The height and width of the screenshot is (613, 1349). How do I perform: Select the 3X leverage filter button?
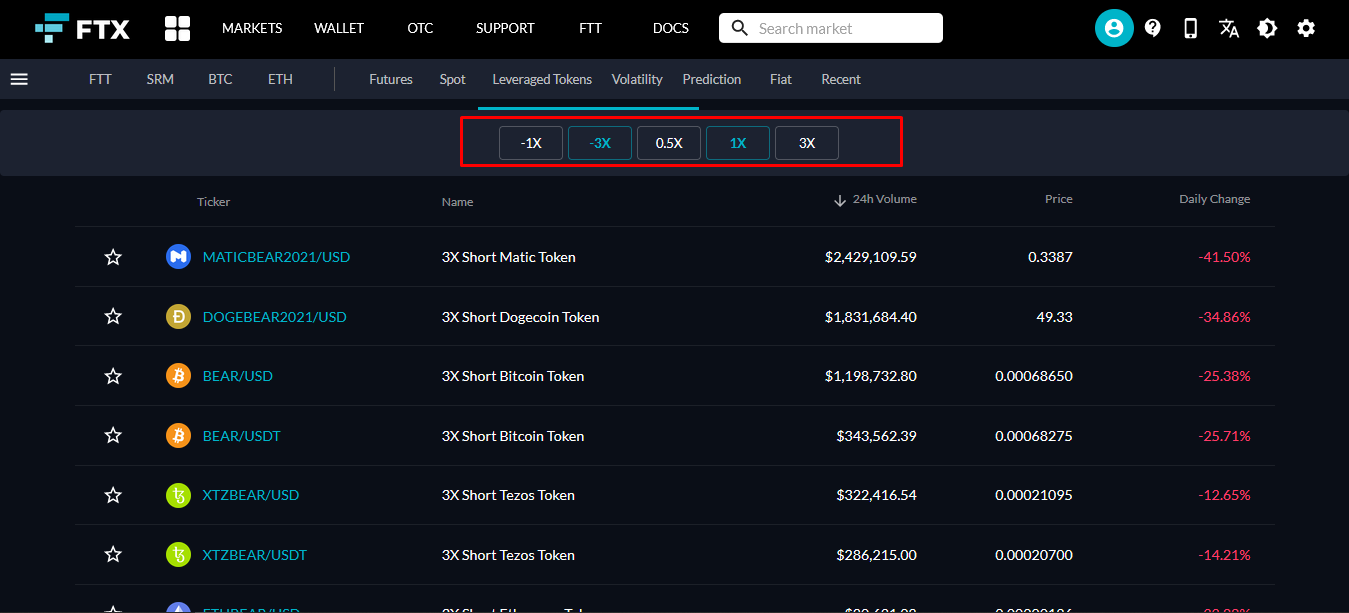pyautogui.click(x=806, y=143)
